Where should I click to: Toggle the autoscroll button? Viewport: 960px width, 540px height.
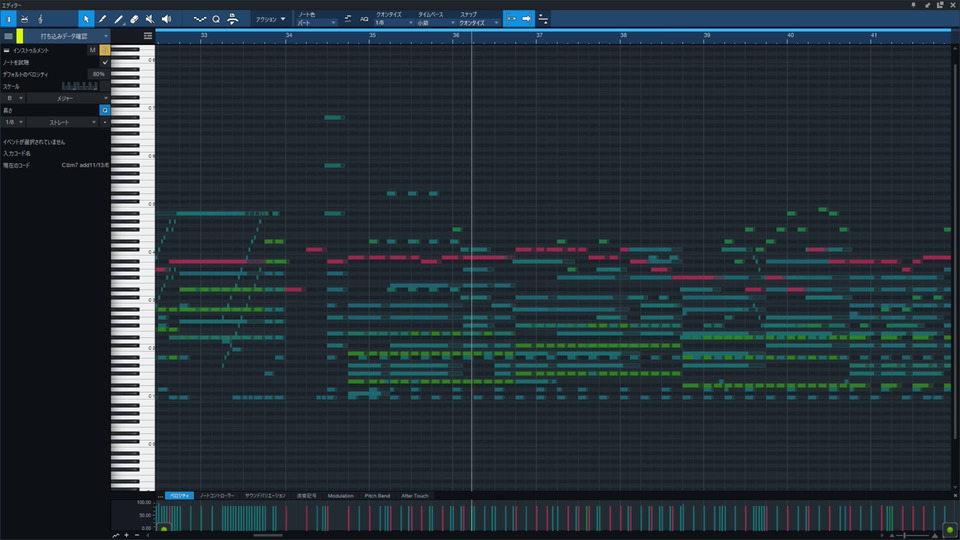pyautogui.click(x=511, y=19)
